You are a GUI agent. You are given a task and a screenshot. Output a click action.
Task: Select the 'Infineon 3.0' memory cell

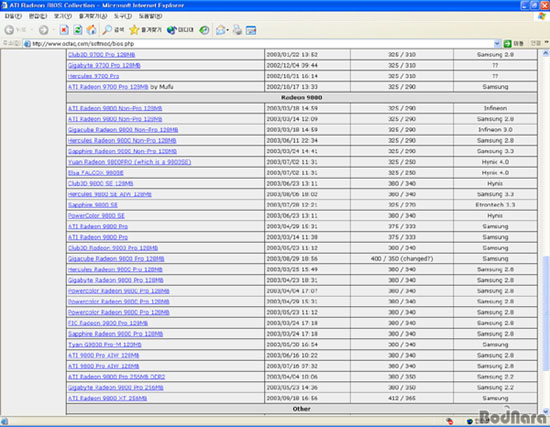pos(495,130)
